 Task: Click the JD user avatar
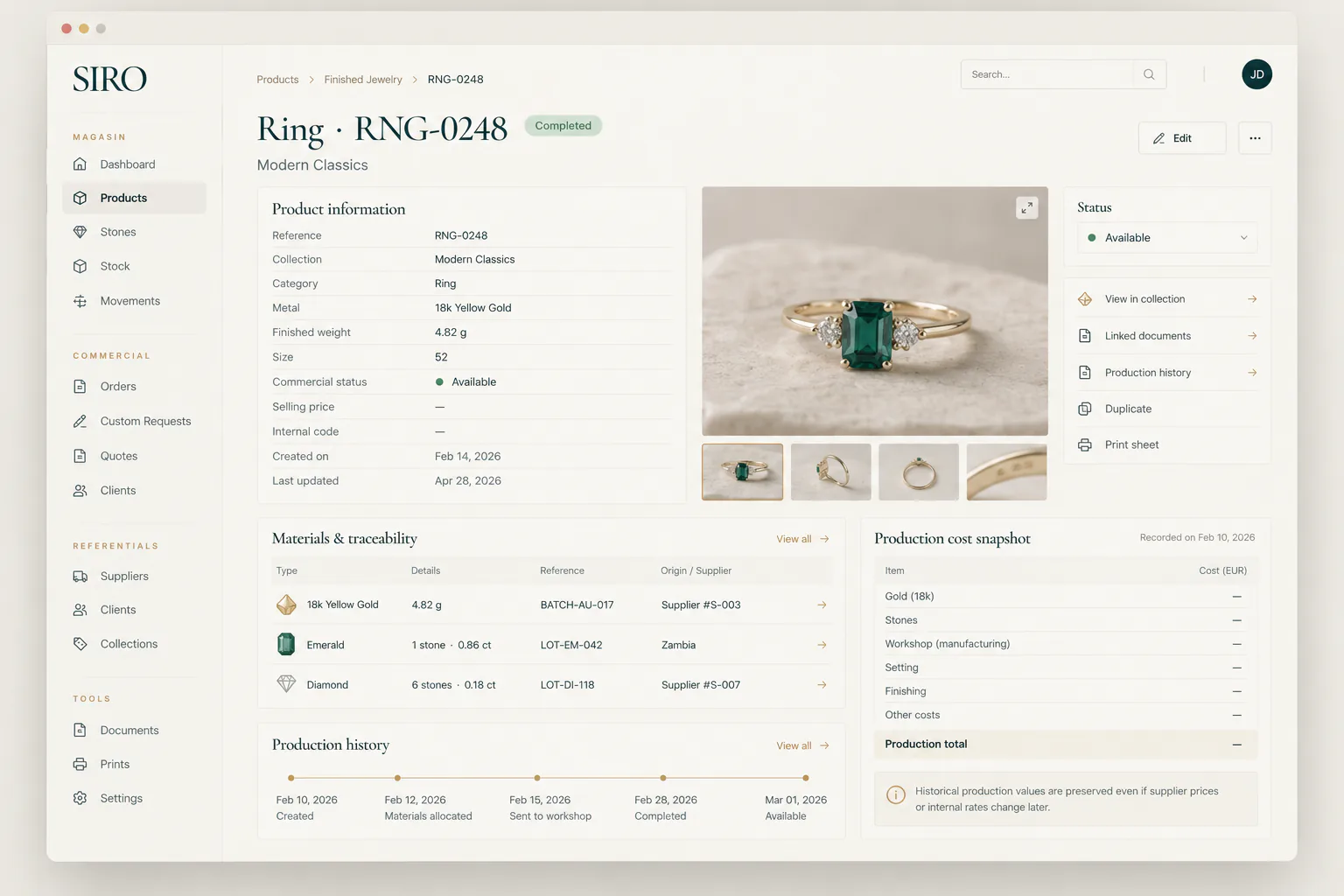click(1256, 74)
